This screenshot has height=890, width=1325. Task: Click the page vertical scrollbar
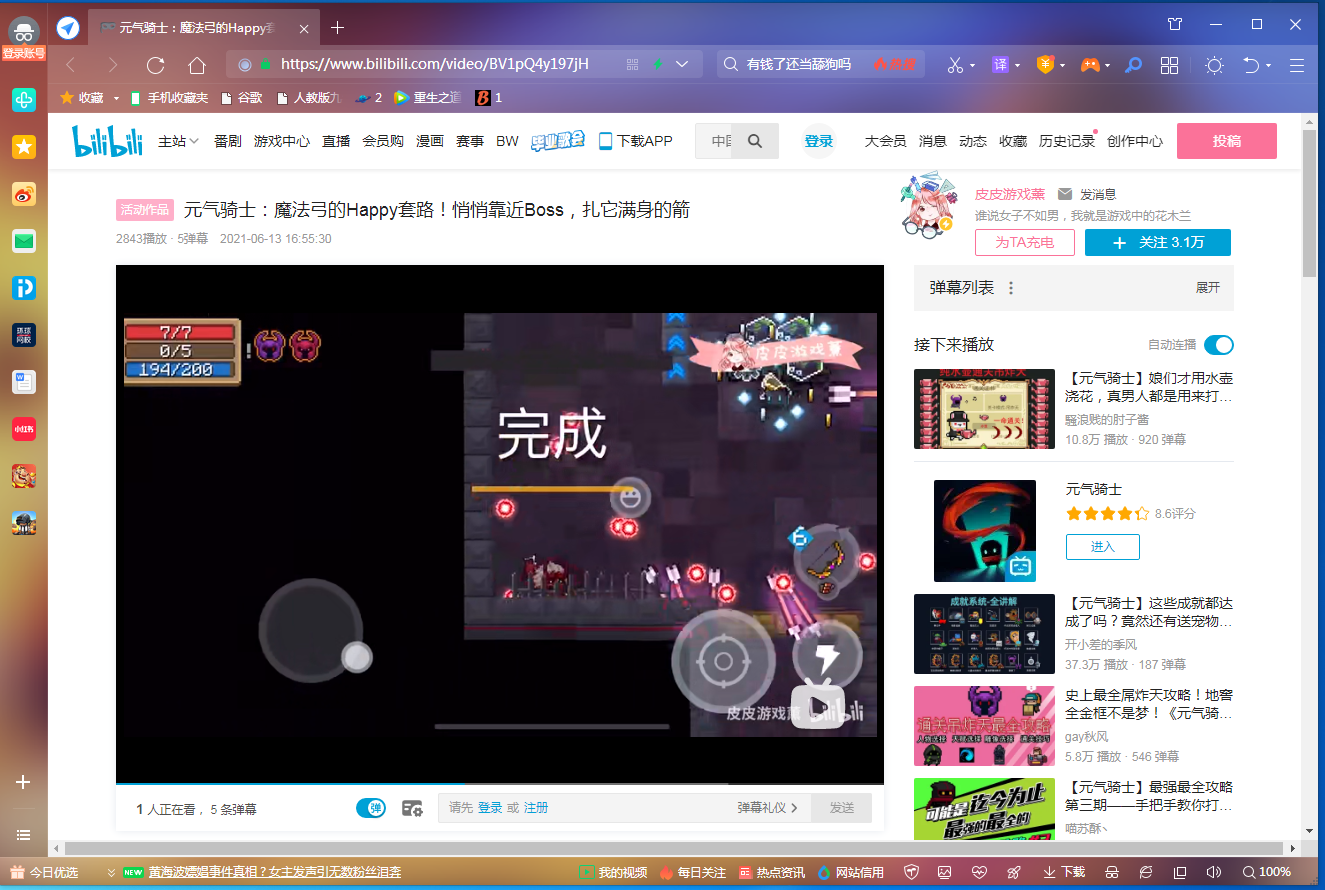(x=1309, y=205)
